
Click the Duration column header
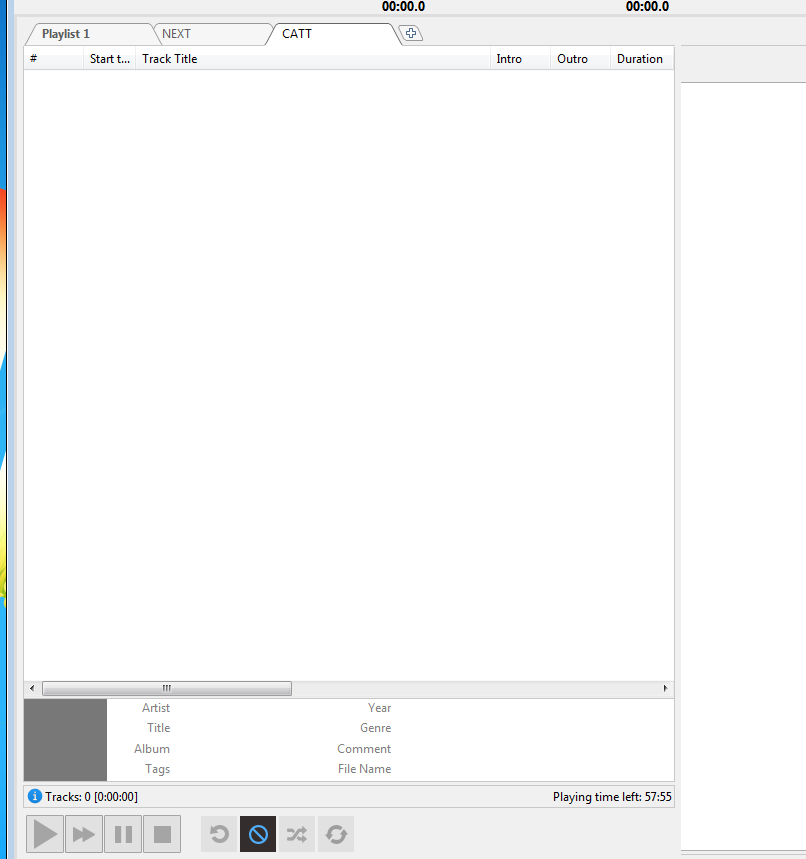click(x=640, y=59)
